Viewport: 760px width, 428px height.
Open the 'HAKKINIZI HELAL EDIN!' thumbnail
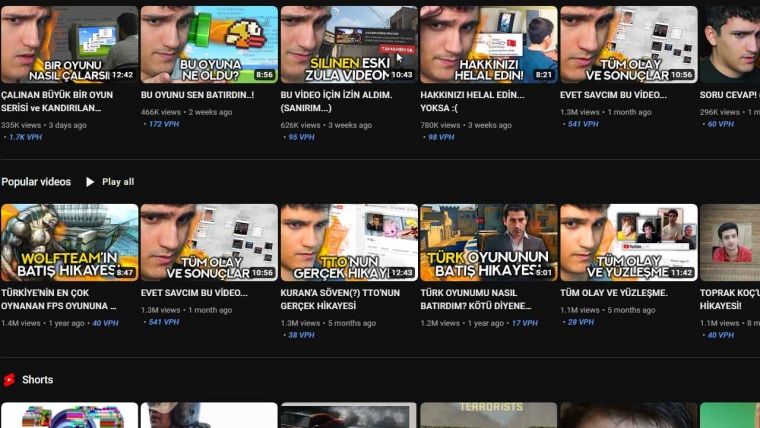tap(489, 45)
